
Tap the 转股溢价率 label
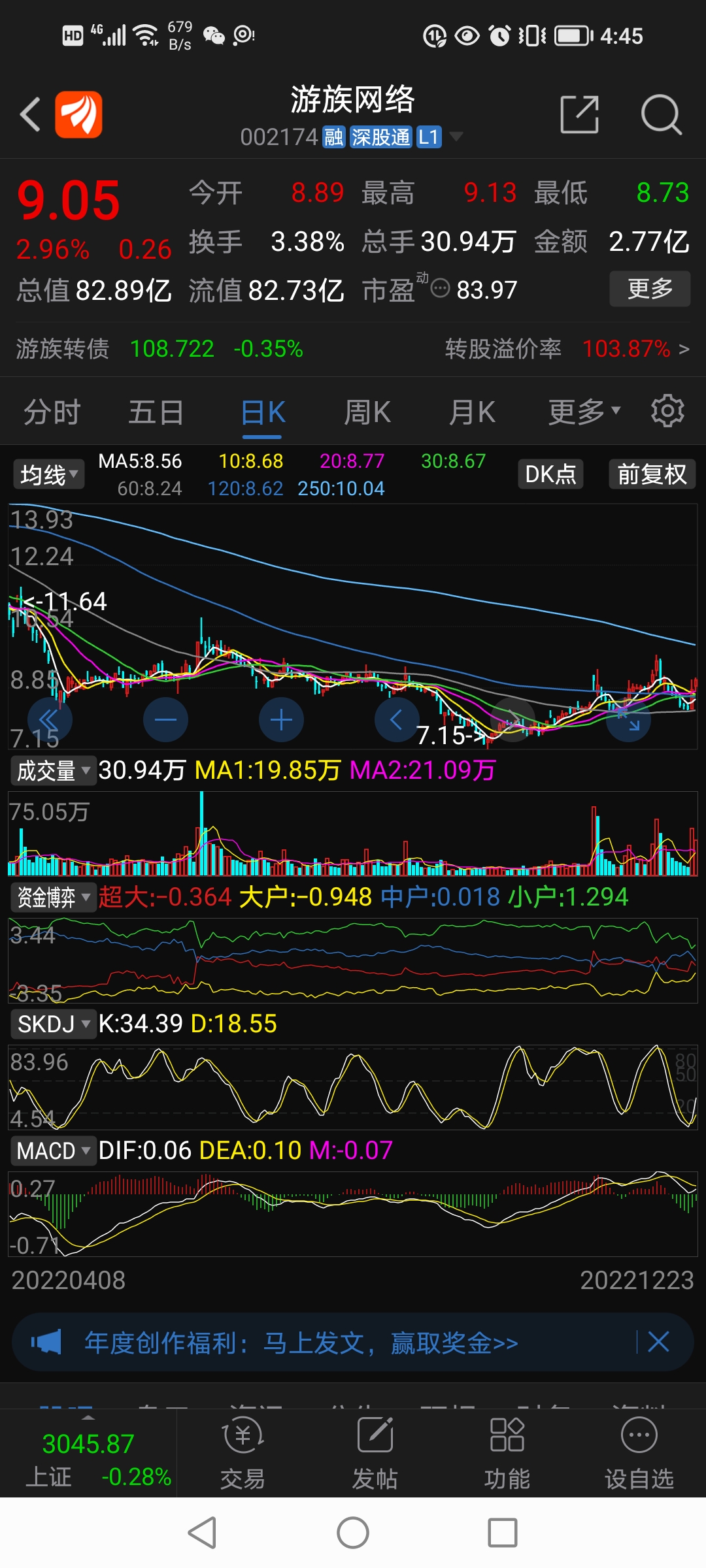(503, 349)
